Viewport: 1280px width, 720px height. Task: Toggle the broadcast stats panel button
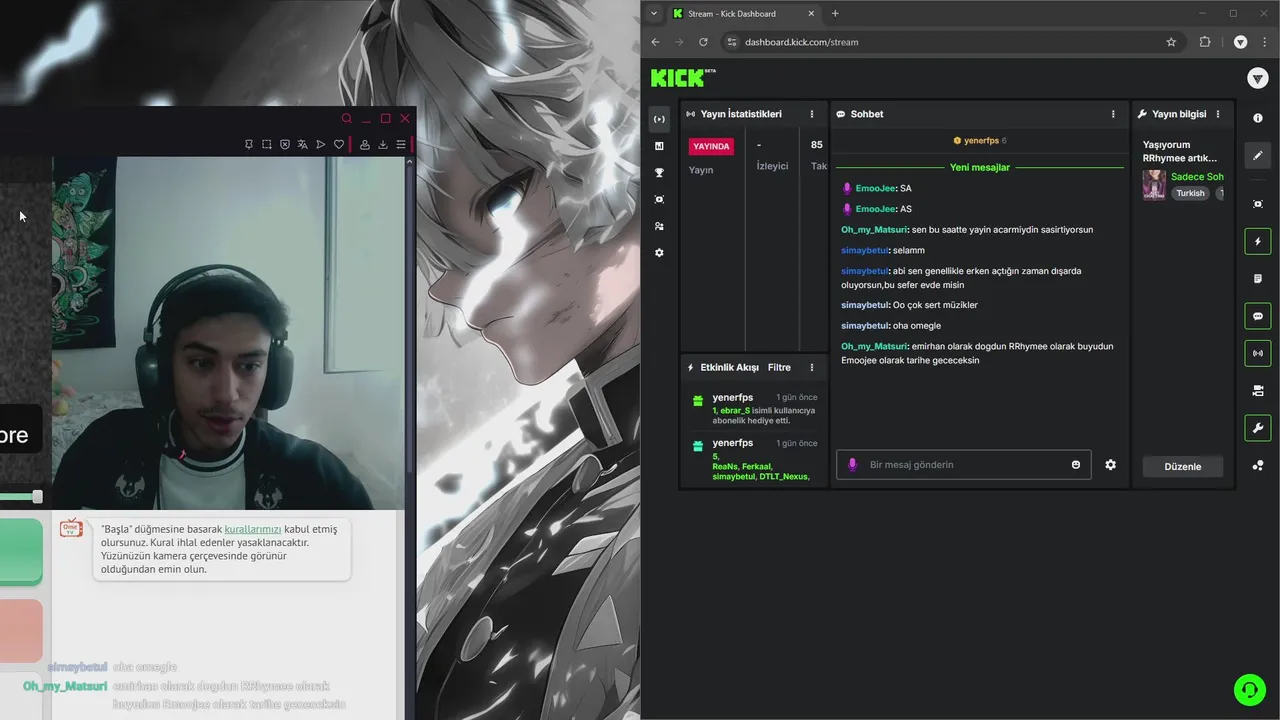(x=1258, y=353)
